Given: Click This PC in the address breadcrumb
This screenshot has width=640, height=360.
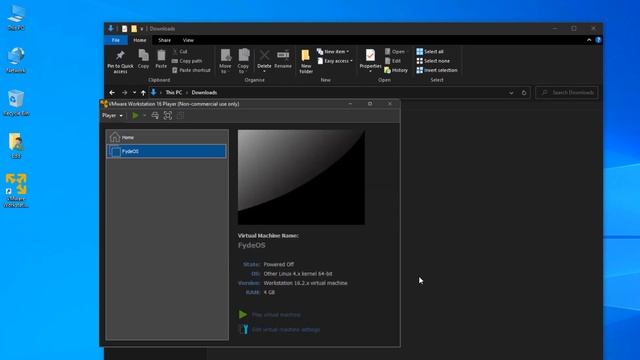Looking at the screenshot, I should point(173,93).
